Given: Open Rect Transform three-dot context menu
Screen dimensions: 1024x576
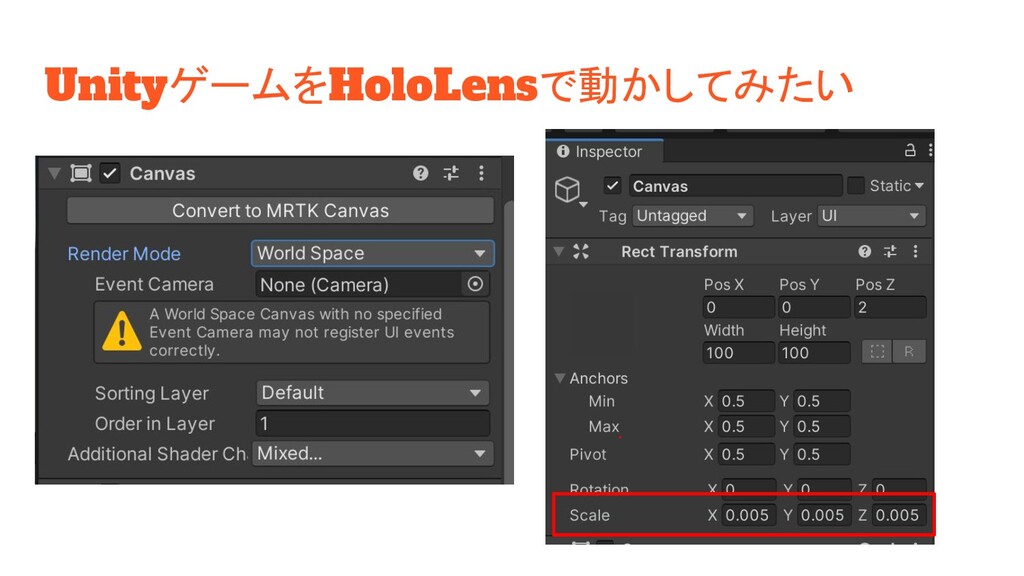Looking at the screenshot, I should pos(916,251).
